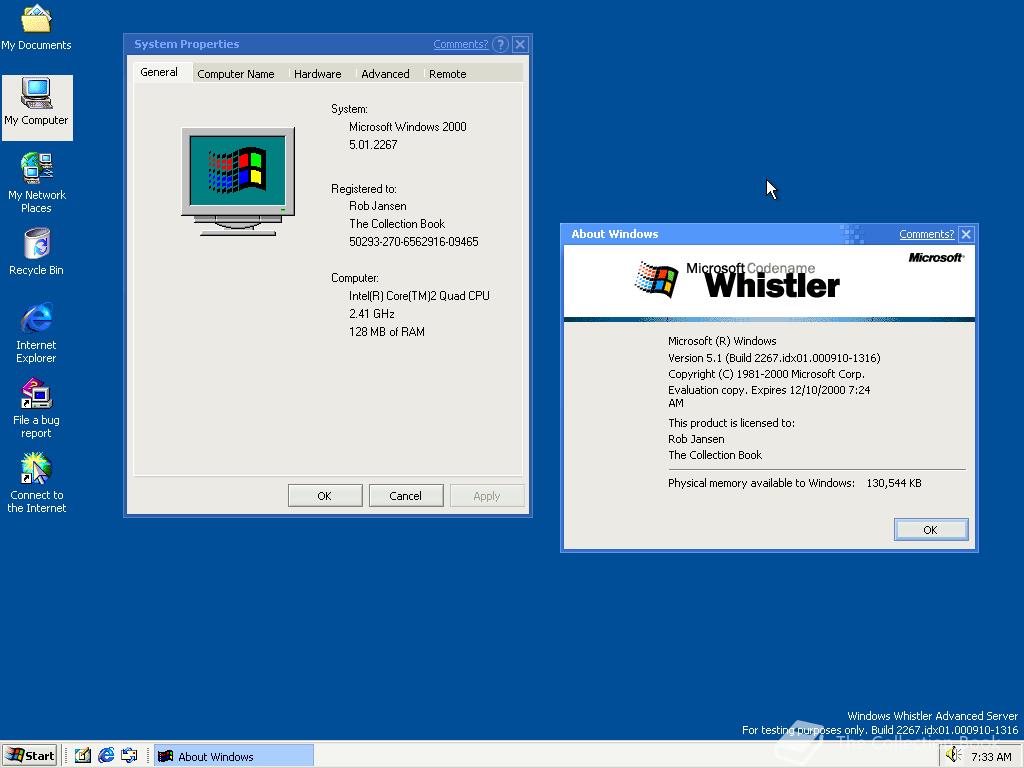This screenshot has height=768, width=1024.
Task: Click the 2.41 GHz text
Action: coord(372,313)
